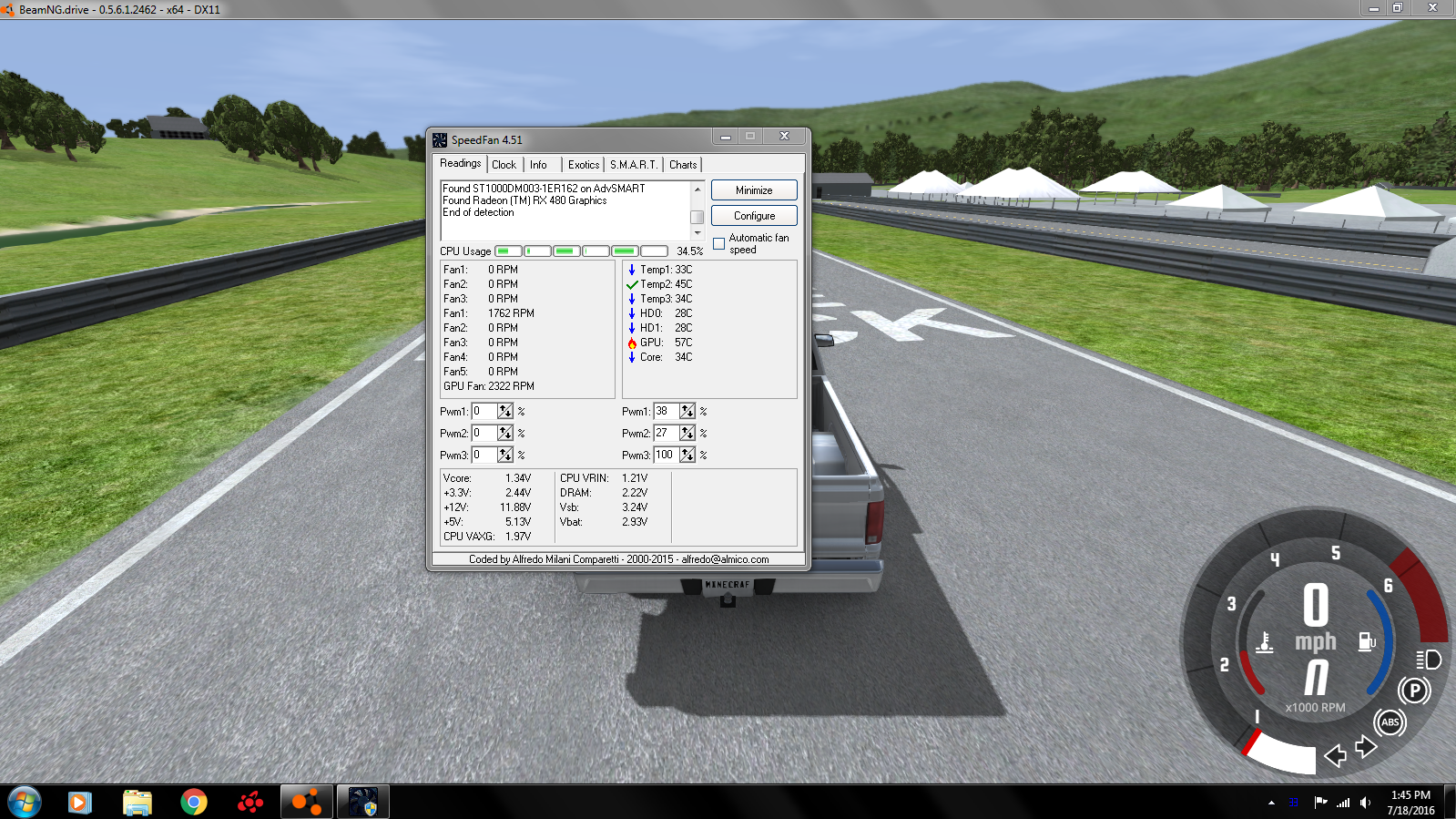Enable the Automatic fan speed checkbox
The width and height of the screenshot is (1456, 819).
[719, 244]
